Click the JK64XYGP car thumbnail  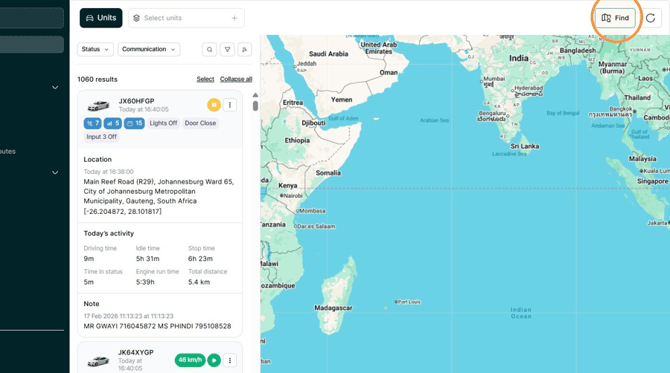[x=98, y=361]
